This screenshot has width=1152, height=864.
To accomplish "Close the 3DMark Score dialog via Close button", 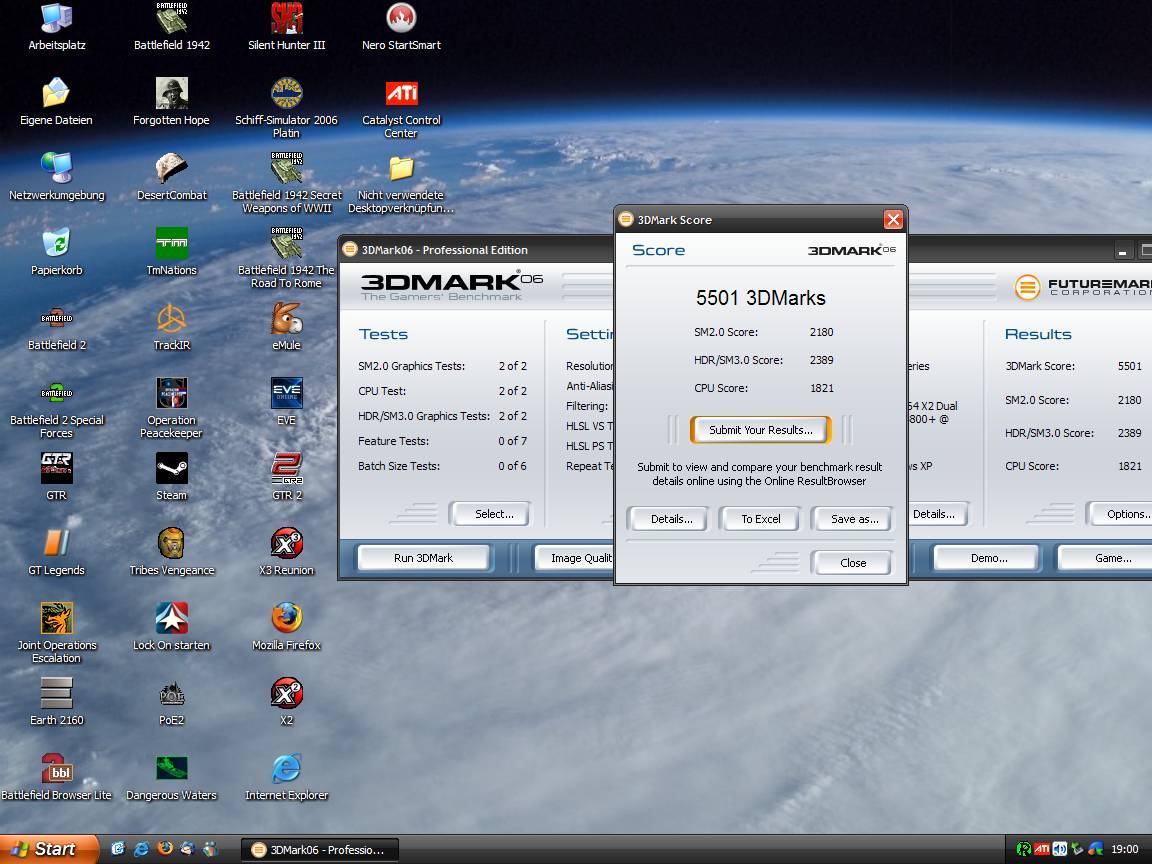I will 853,563.
